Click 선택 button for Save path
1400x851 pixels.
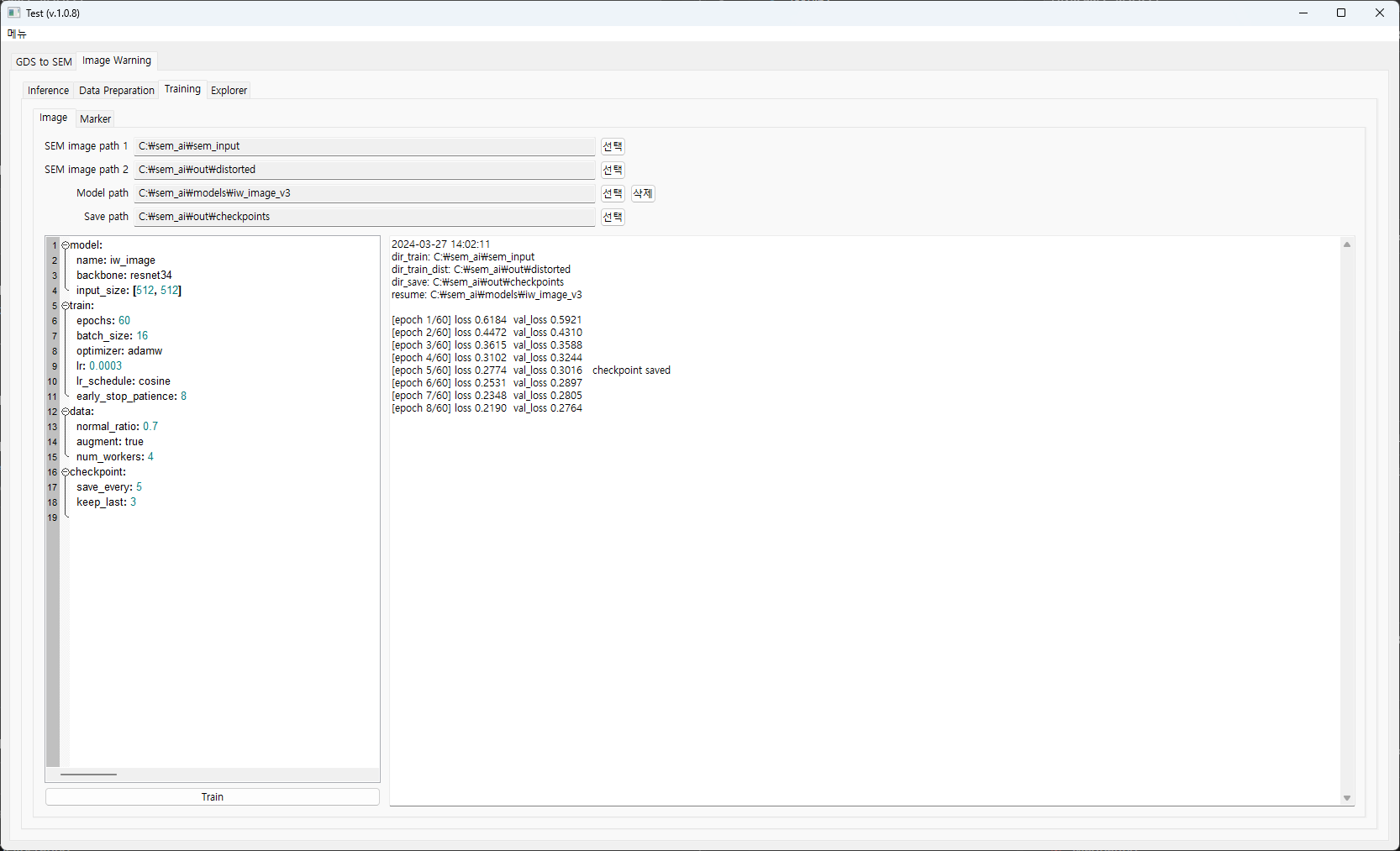click(x=613, y=217)
